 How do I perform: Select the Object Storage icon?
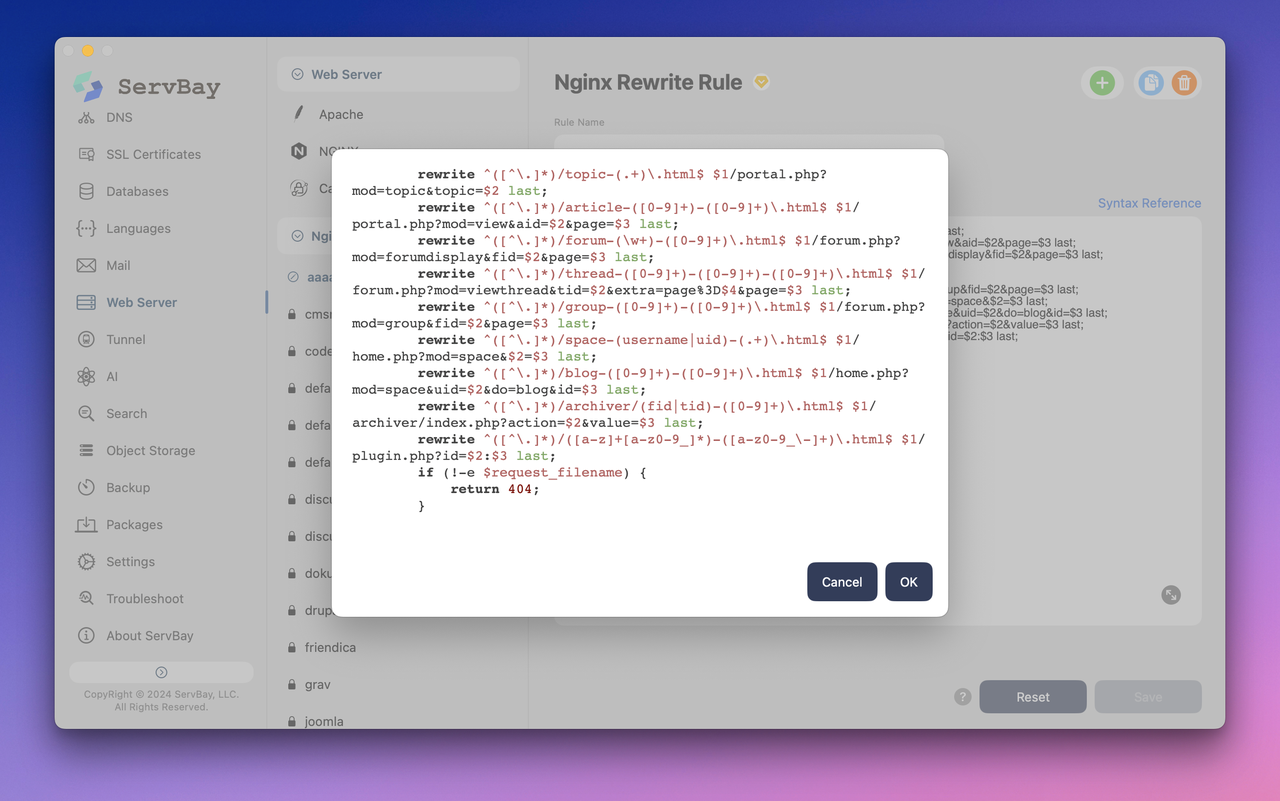pos(86,450)
